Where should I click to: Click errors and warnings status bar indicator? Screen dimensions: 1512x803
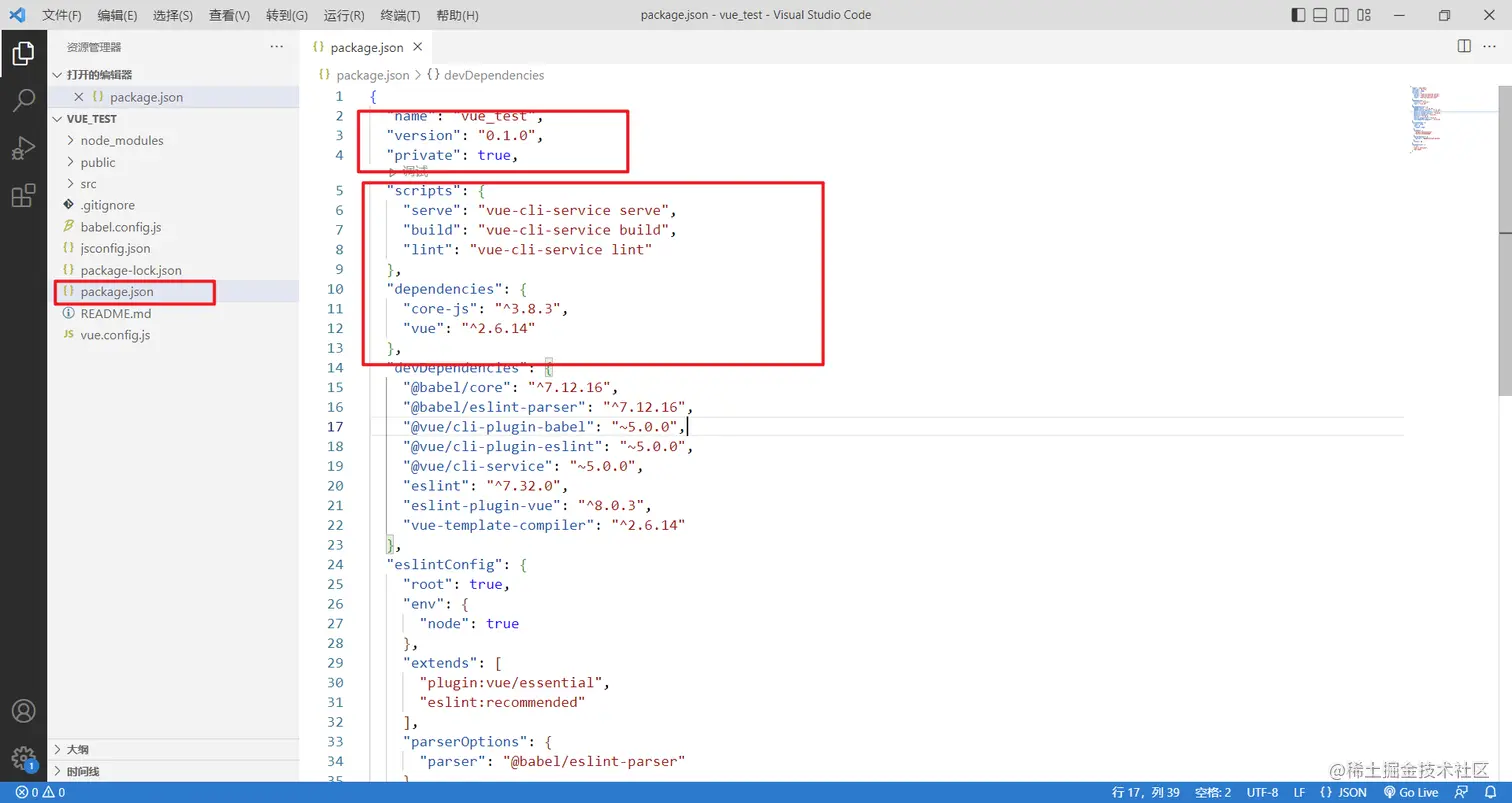(x=40, y=792)
